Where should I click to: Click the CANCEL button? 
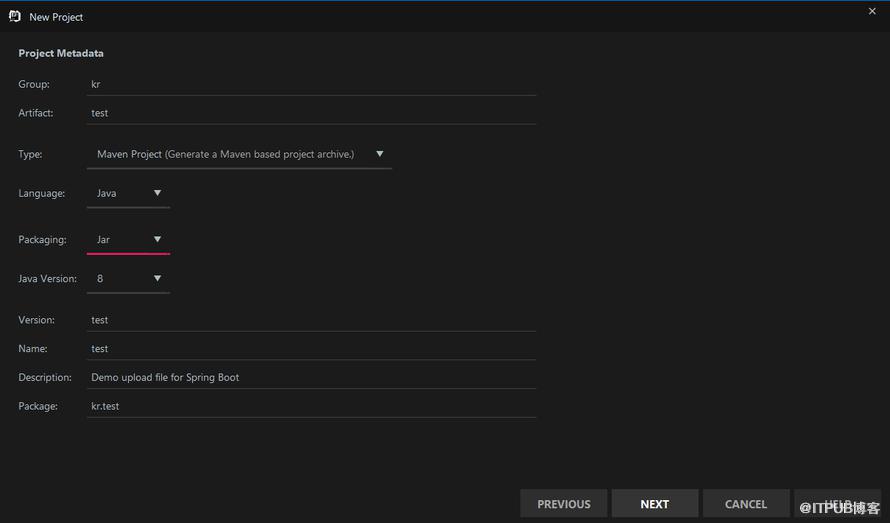[x=746, y=504]
